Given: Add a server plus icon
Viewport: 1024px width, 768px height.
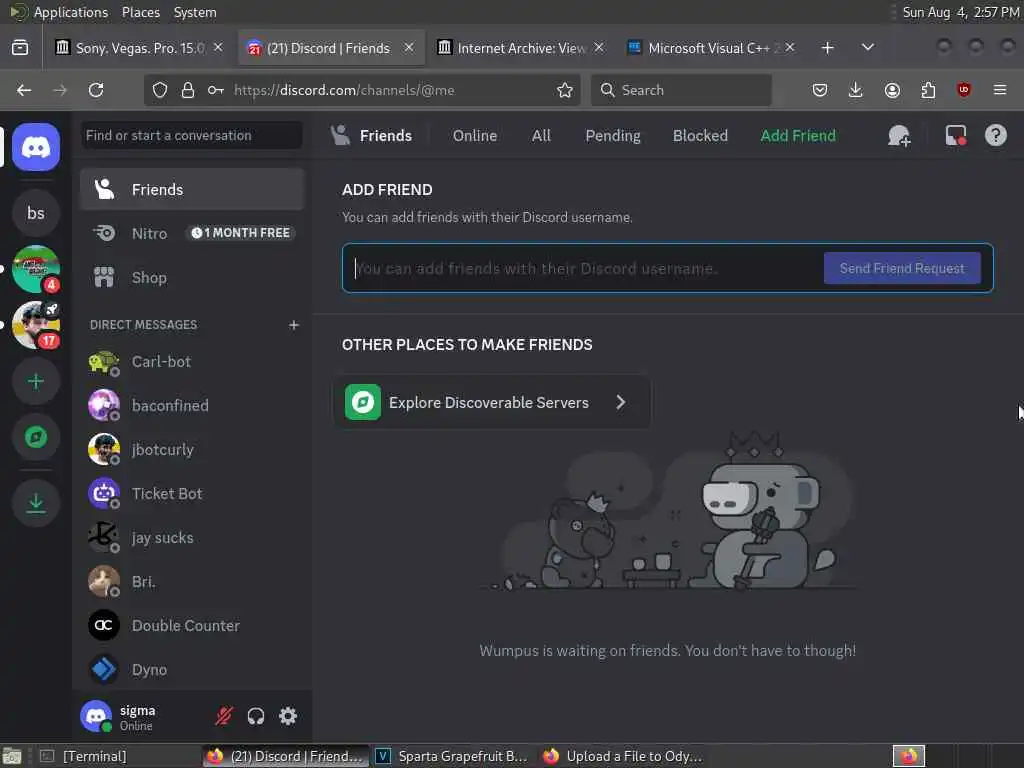Looking at the screenshot, I should 36,381.
